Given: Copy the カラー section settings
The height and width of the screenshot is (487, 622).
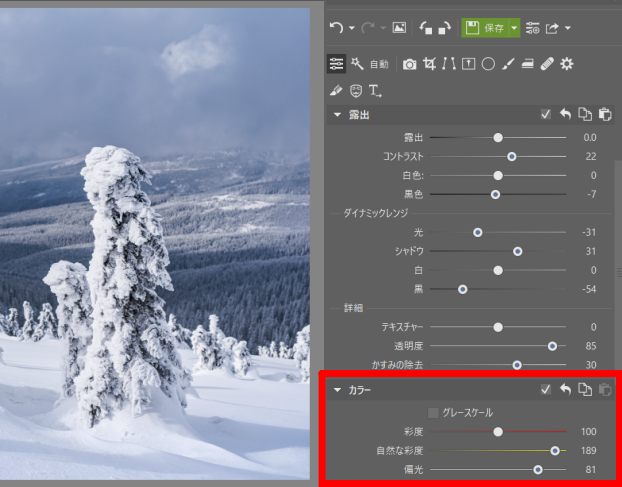Looking at the screenshot, I should (585, 389).
